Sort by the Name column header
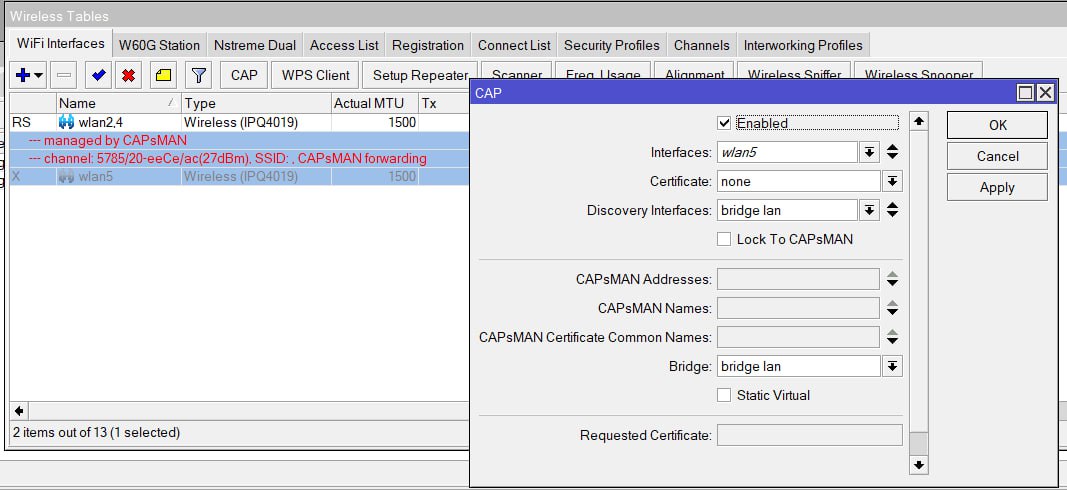This screenshot has height=490, width=1067. click(x=118, y=103)
